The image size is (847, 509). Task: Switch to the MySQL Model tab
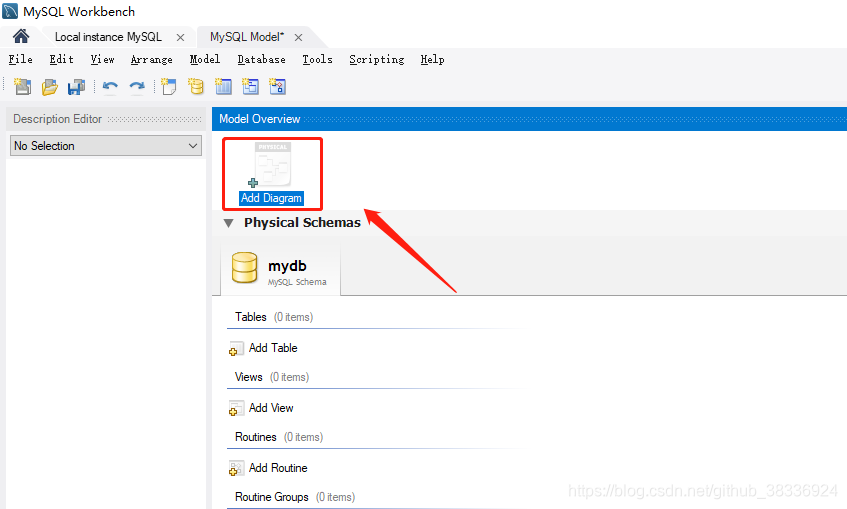coord(247,37)
